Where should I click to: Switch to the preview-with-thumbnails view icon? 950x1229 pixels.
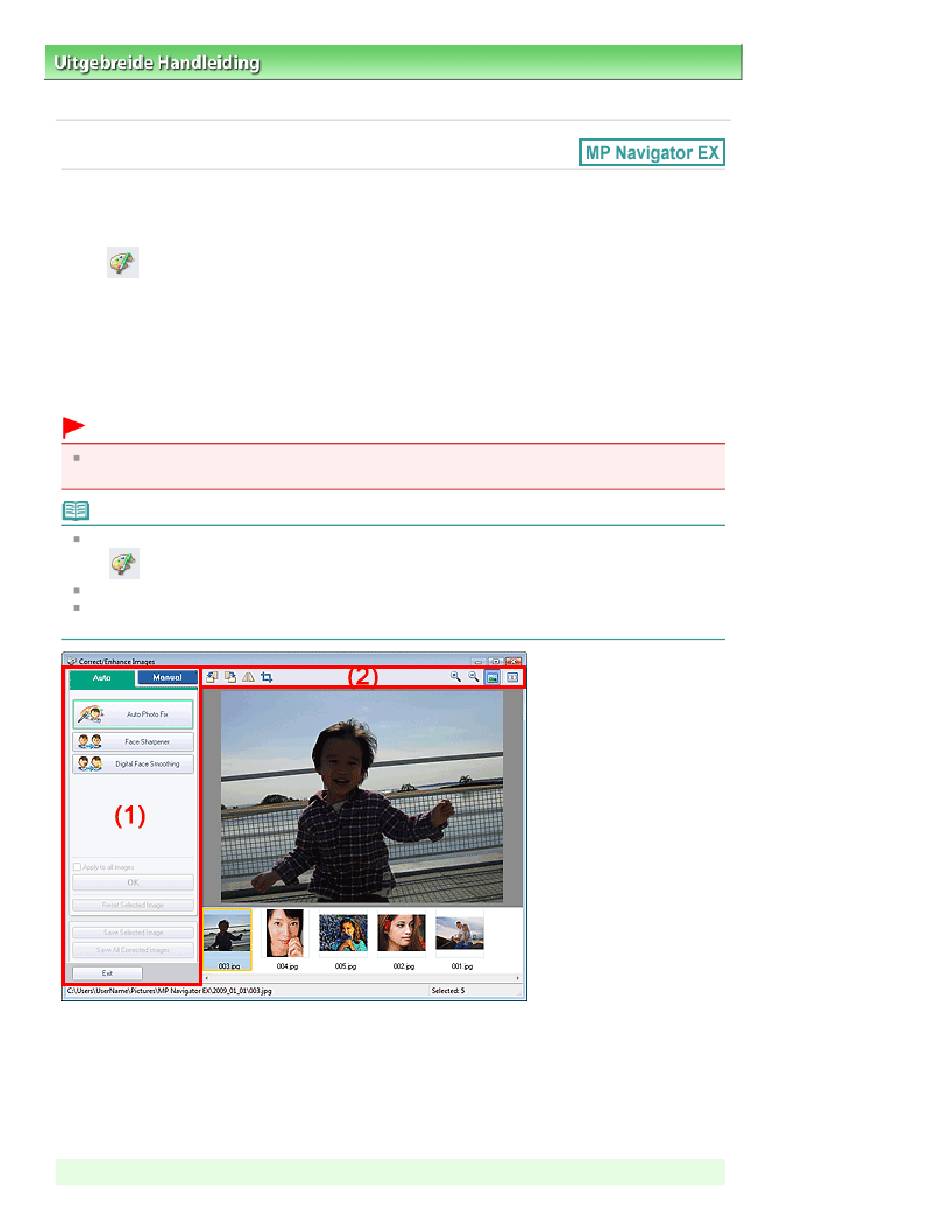tap(493, 677)
